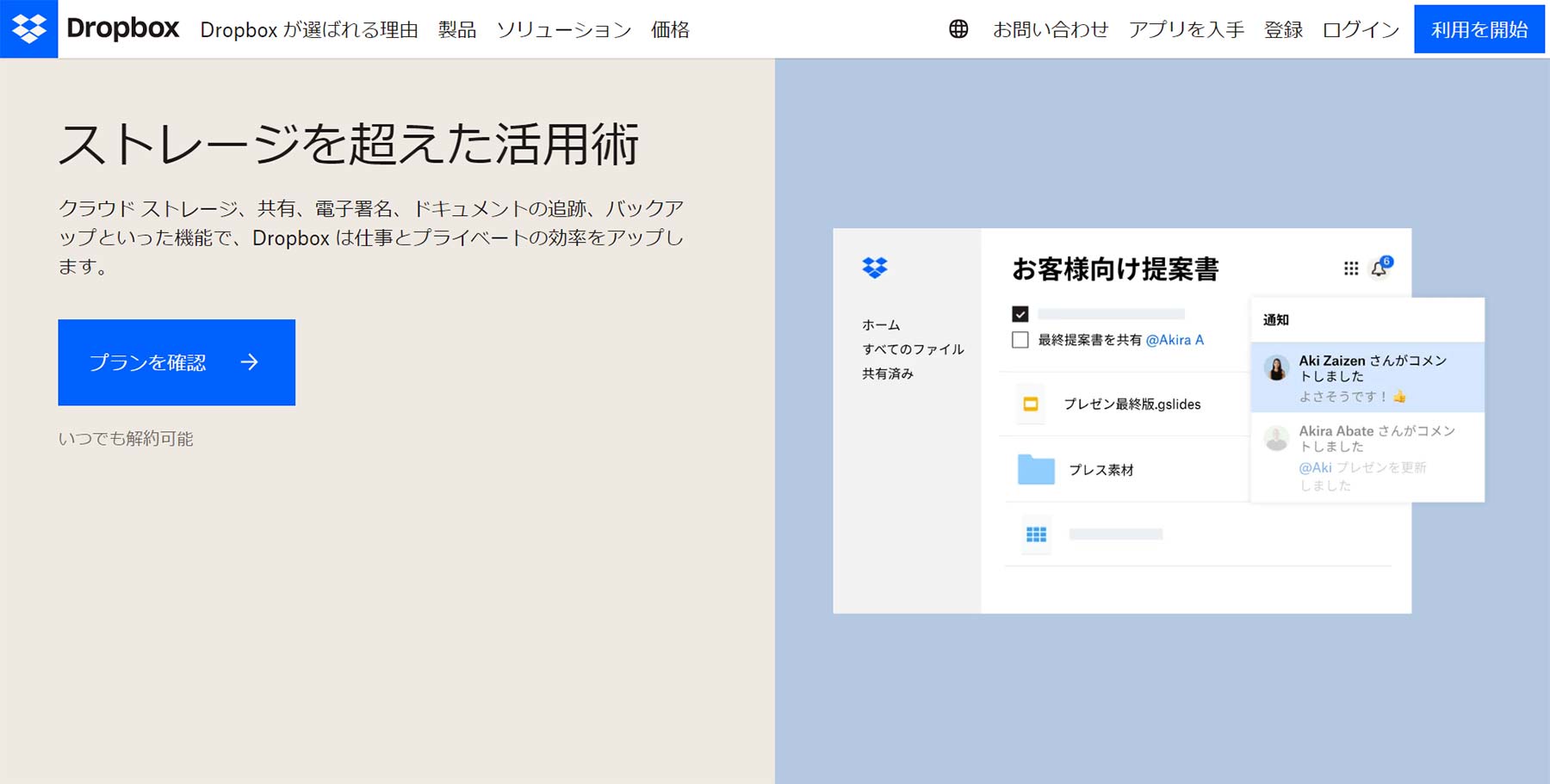Viewport: 1550px width, 784px height.
Task: Click the アプリを入手 link
Action: (1187, 29)
